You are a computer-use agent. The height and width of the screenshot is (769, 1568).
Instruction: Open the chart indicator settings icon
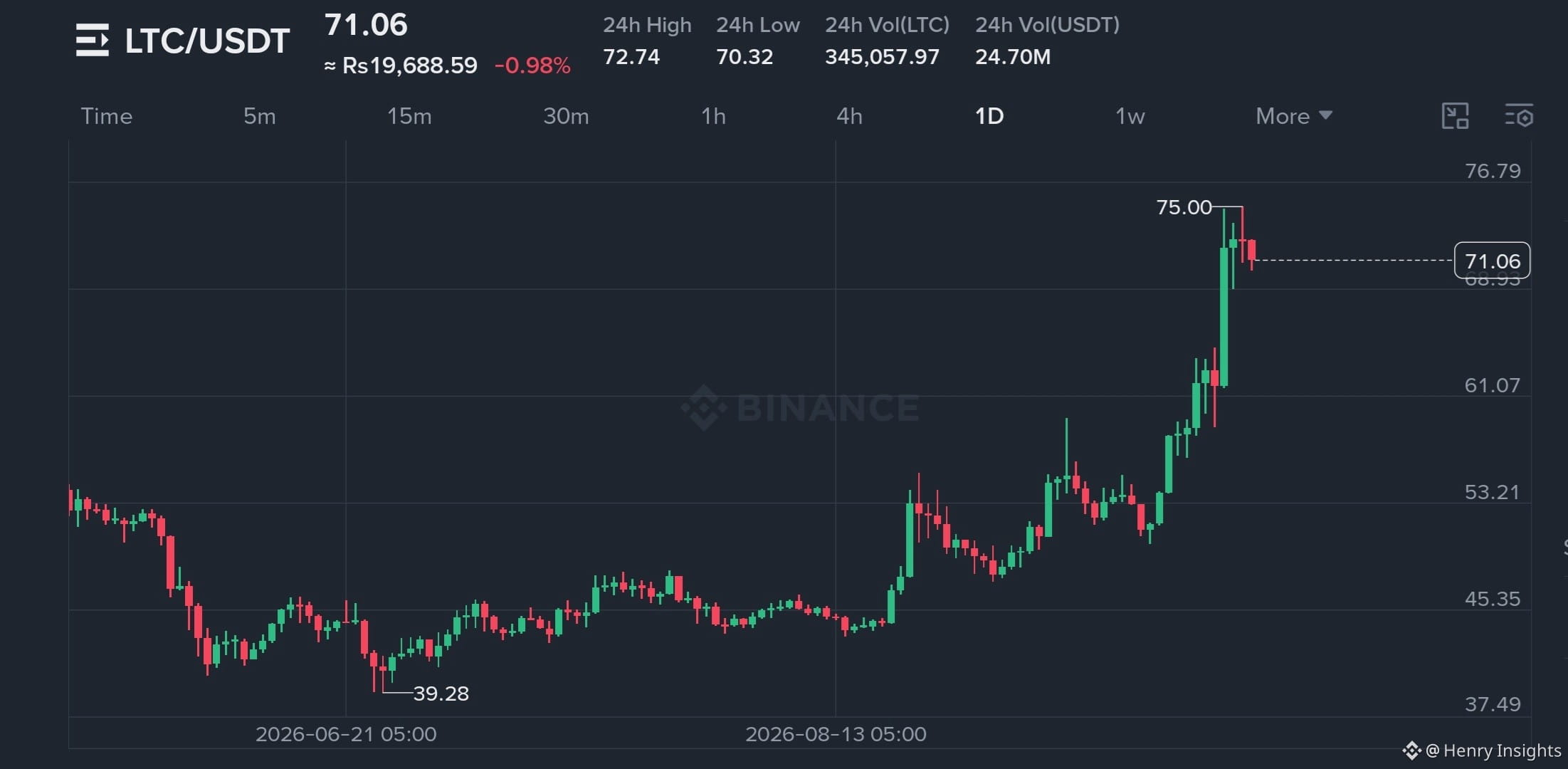click(1519, 116)
